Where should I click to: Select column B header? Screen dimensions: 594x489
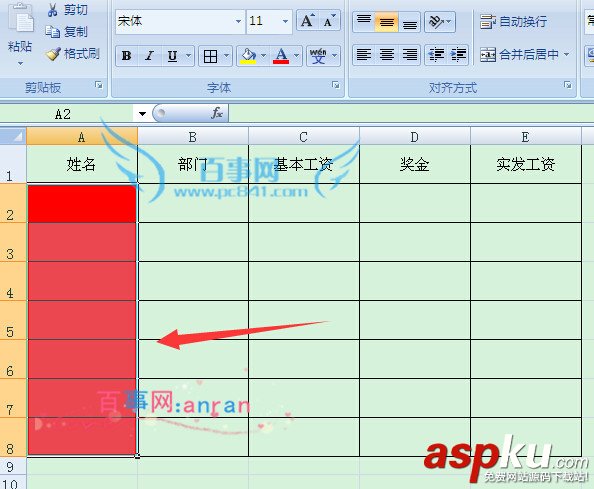193,136
